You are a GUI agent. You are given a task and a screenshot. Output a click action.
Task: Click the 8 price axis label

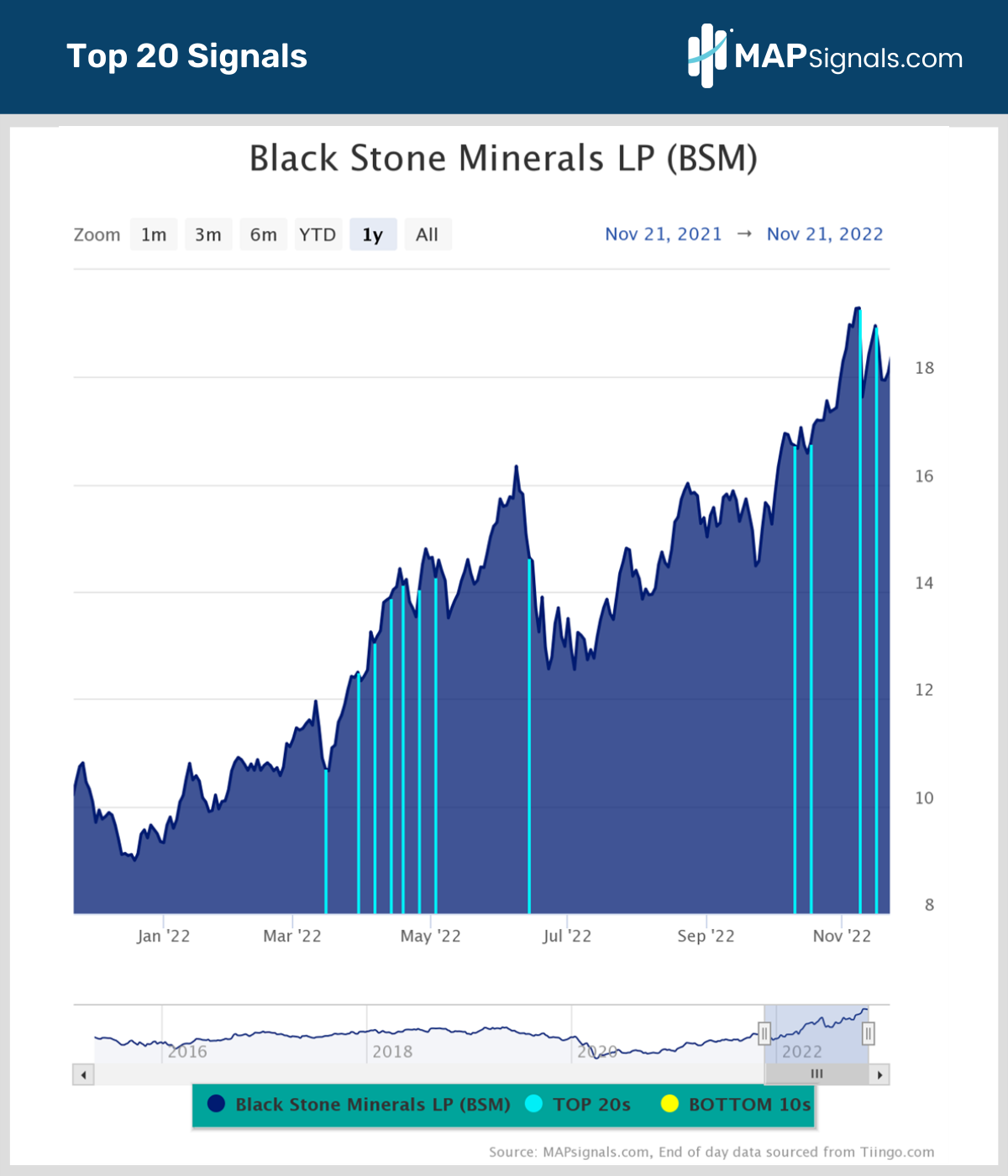coord(929,905)
